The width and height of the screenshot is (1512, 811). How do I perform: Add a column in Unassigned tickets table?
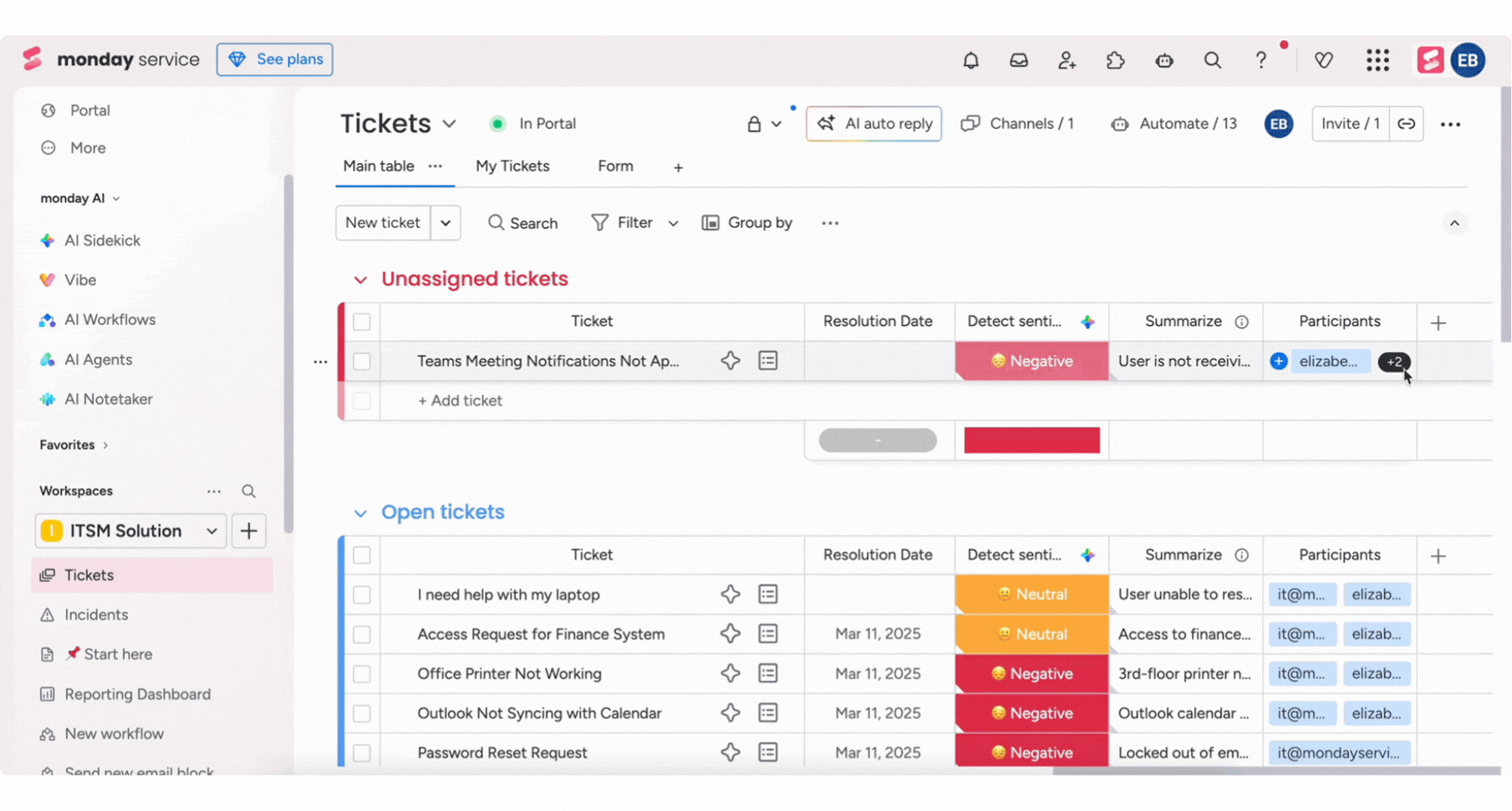click(x=1438, y=322)
